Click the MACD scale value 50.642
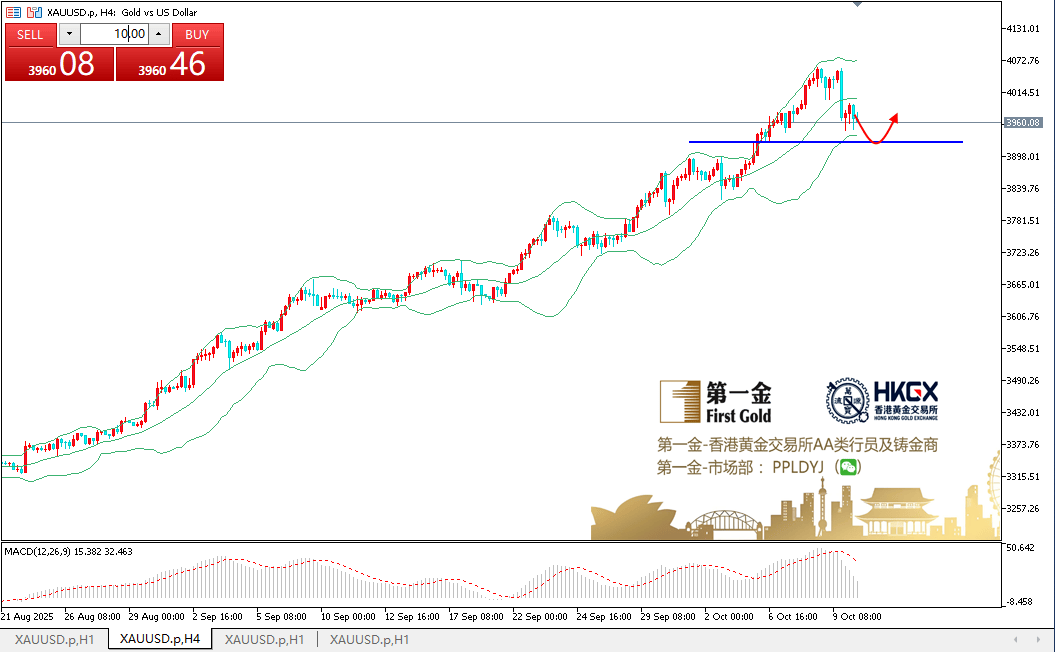The image size is (1055, 652). (1020, 548)
